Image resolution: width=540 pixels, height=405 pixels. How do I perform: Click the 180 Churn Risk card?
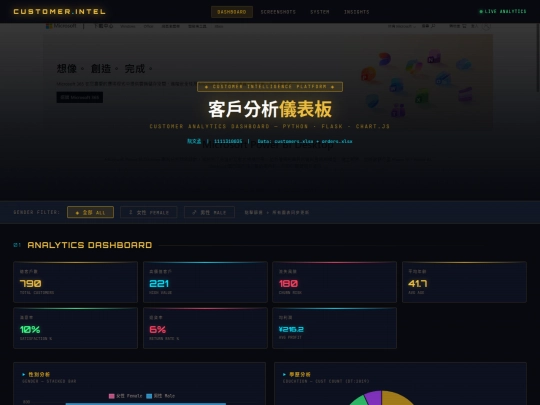click(334, 282)
